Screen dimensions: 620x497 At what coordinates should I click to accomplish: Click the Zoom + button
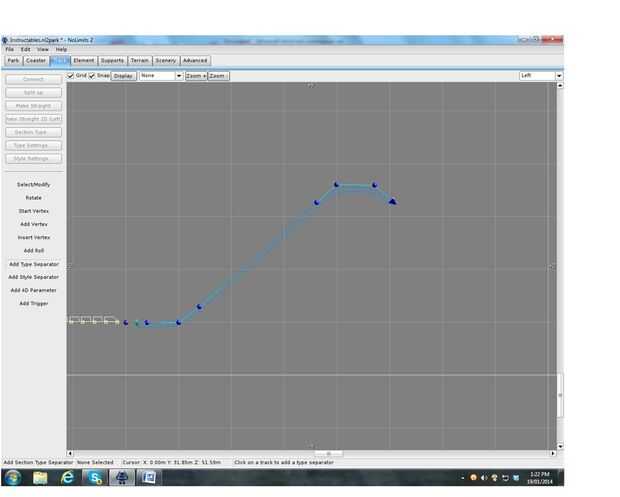pyautogui.click(x=196, y=76)
